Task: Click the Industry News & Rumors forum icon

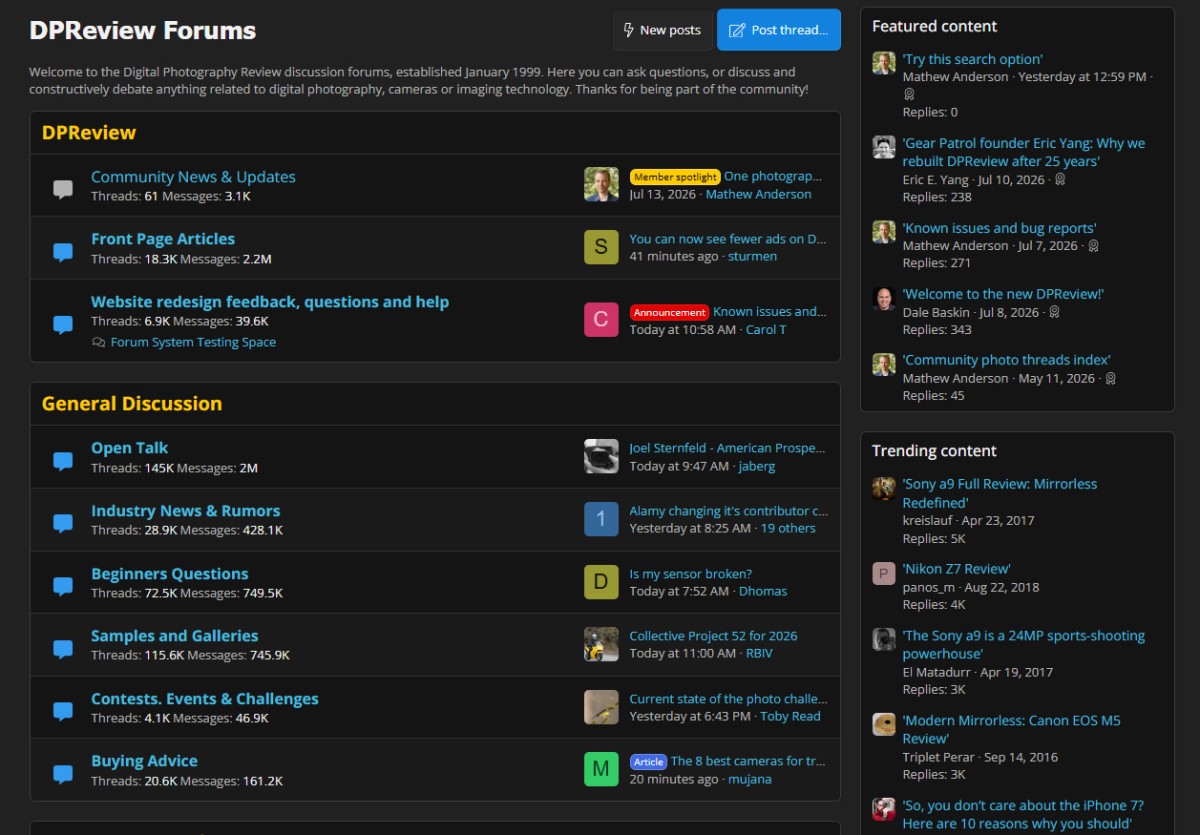Action: pyautogui.click(x=63, y=522)
